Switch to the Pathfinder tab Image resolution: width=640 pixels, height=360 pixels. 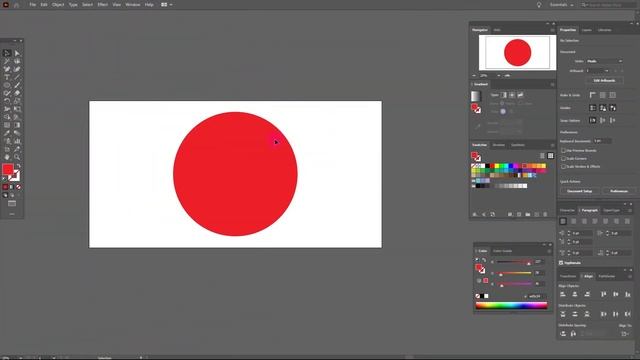607,276
